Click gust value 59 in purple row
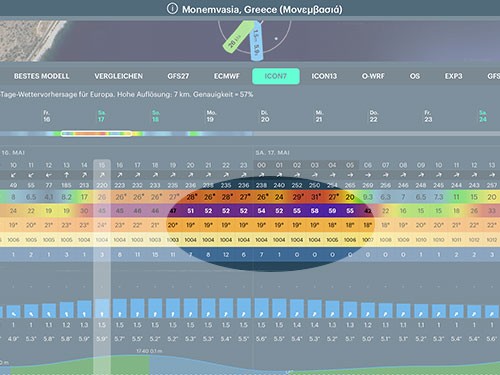The image size is (500, 375). point(332,211)
